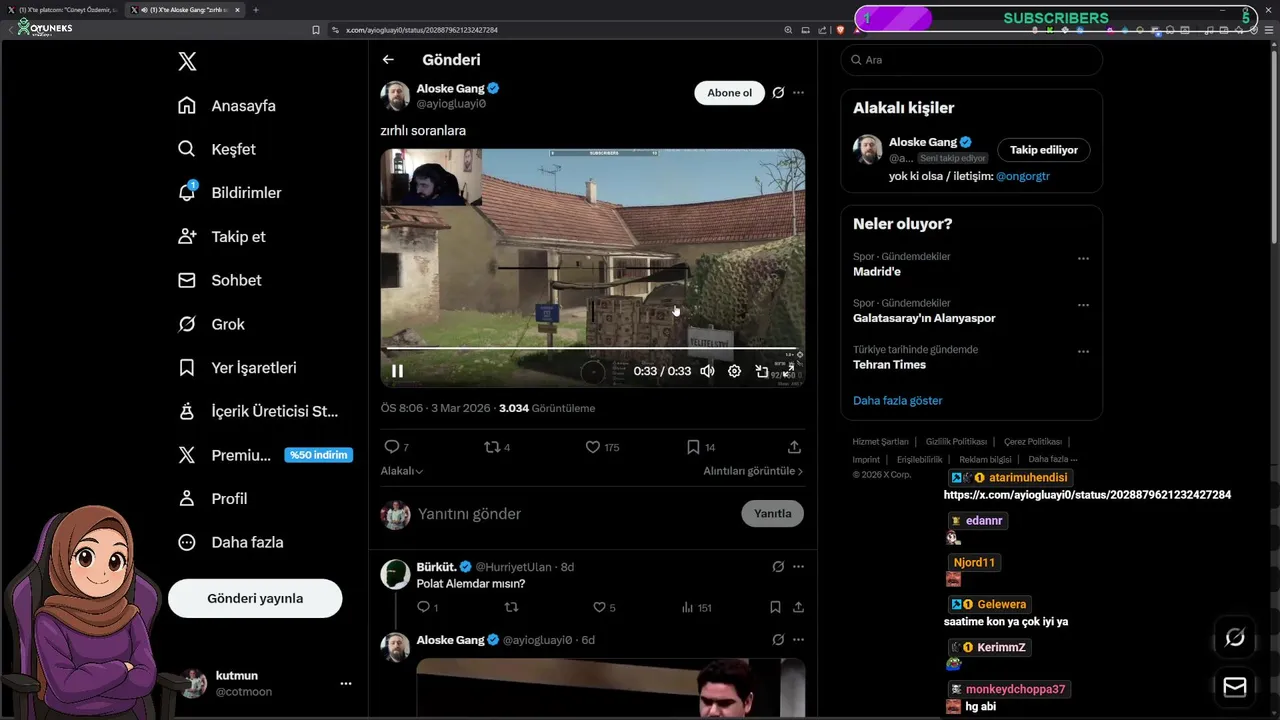Viewport: 1280px width, 720px height.
Task: Repost the main post (4 reposts)
Action: tap(497, 447)
